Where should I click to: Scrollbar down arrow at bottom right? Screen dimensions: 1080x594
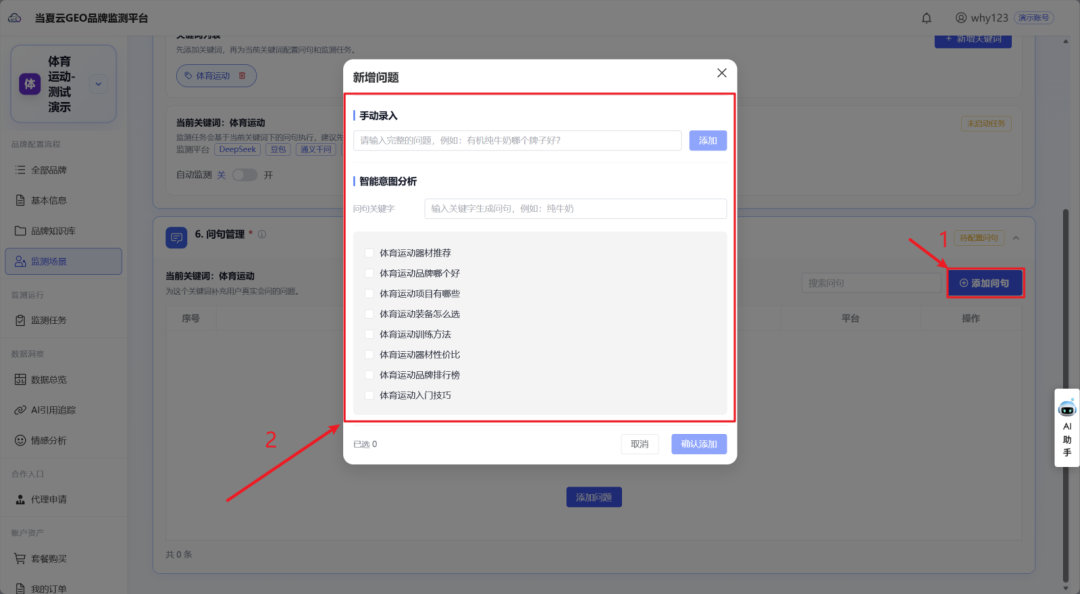pyautogui.click(x=1066, y=588)
